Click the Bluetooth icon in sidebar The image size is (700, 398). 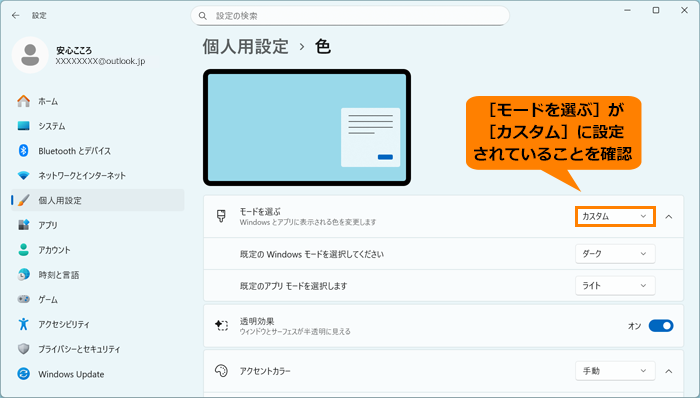pos(23,151)
